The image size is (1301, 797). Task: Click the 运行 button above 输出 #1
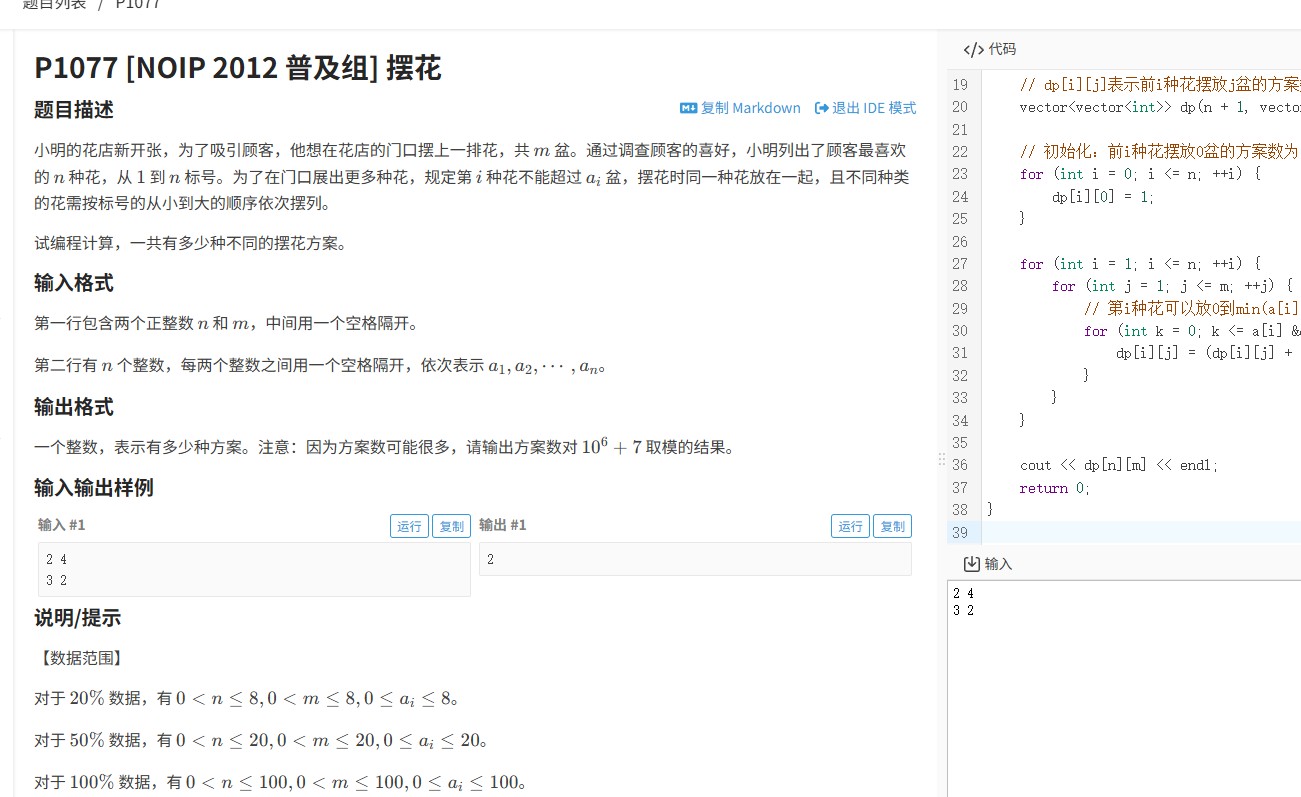pyautogui.click(x=849, y=524)
